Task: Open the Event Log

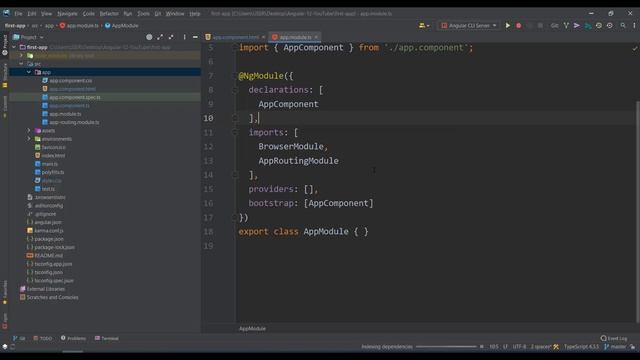Action: pos(614,338)
